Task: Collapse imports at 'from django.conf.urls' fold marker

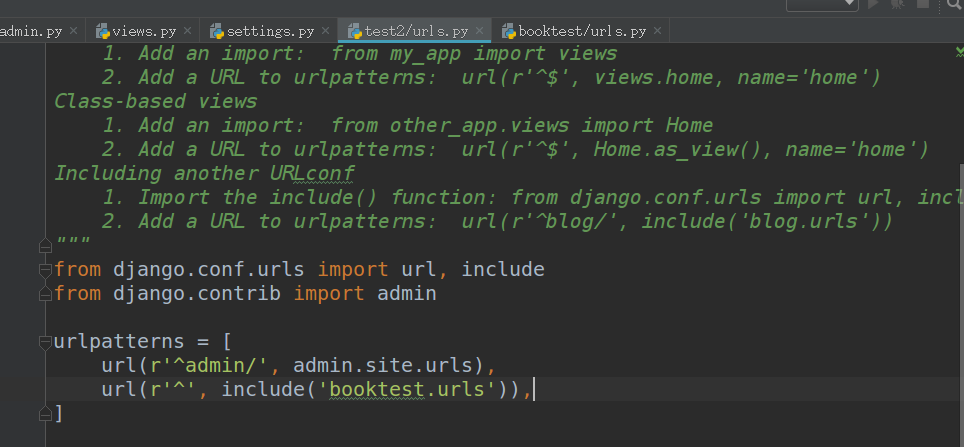Action: pos(45,269)
